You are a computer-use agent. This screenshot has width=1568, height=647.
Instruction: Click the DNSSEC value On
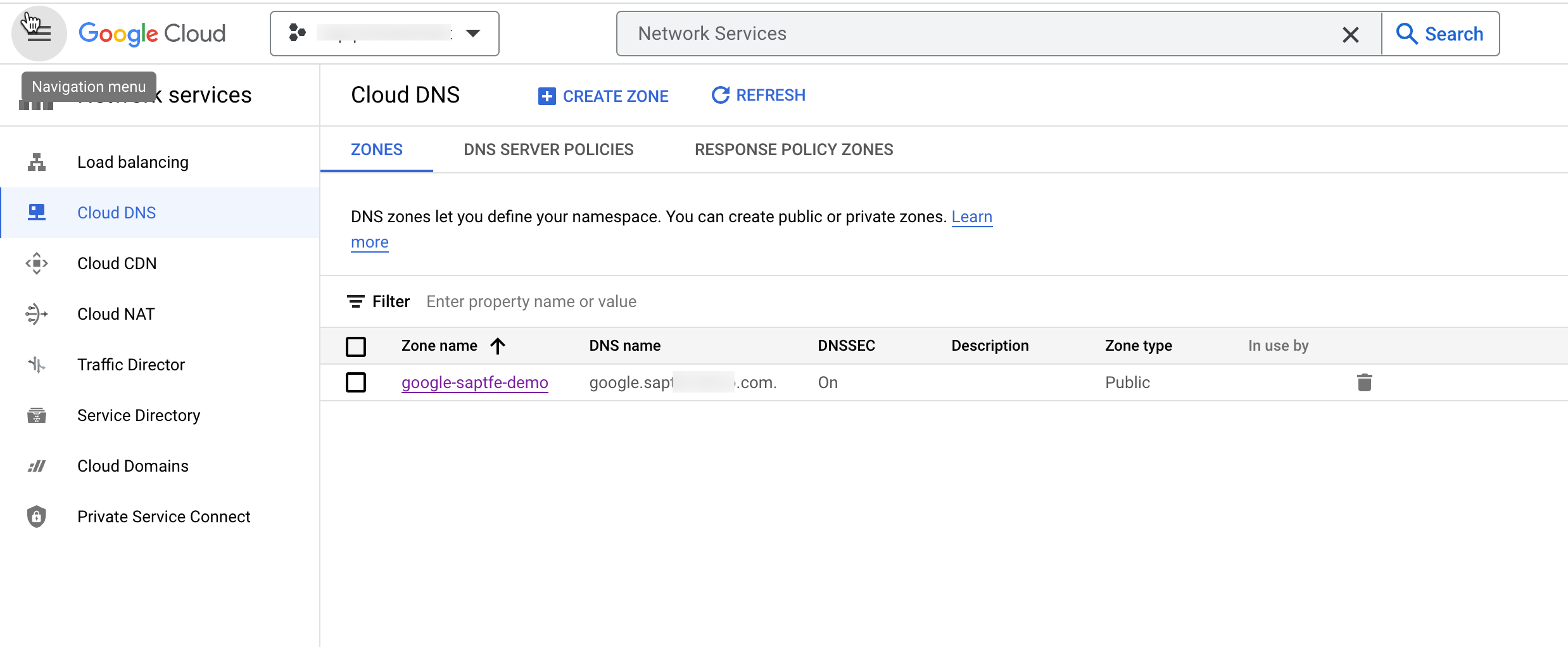tap(828, 382)
